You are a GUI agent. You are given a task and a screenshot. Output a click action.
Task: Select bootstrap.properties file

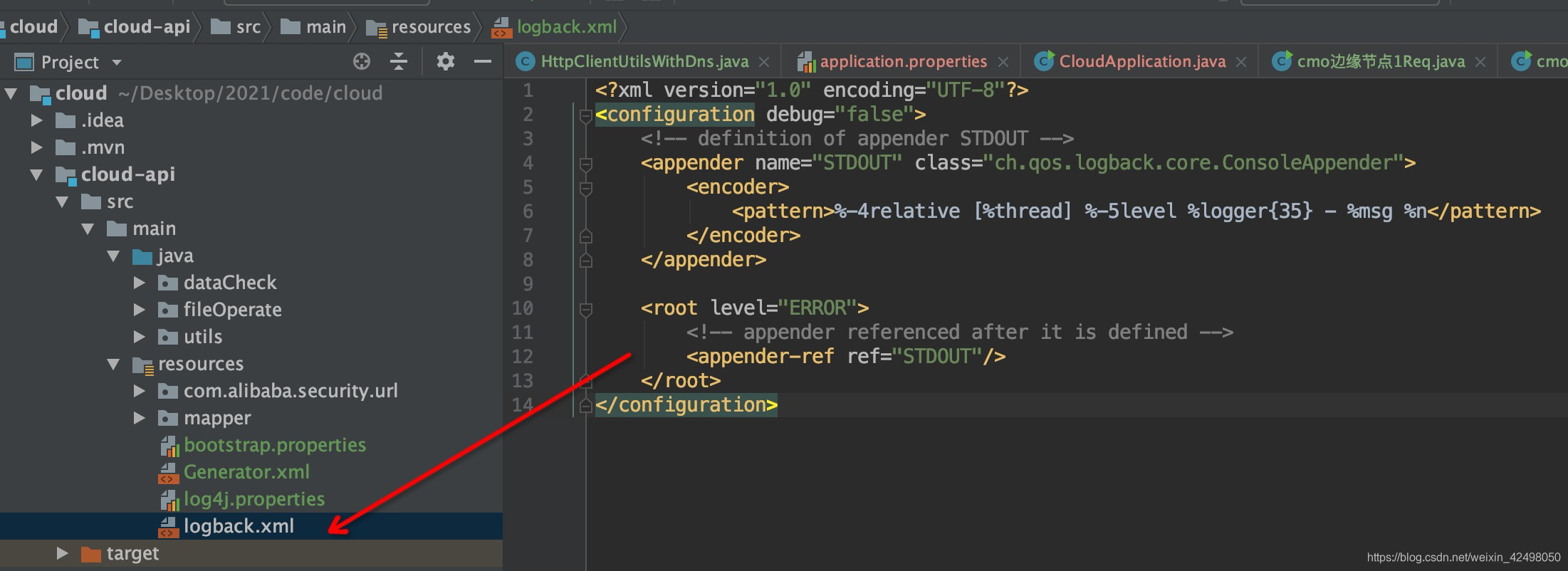(x=274, y=445)
